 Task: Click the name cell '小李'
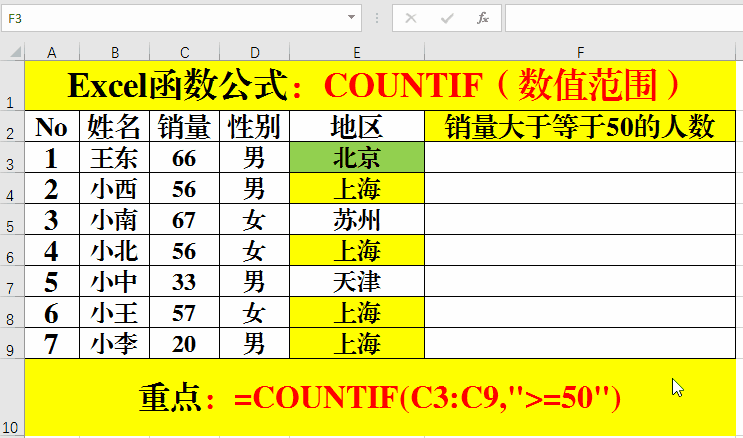[x=115, y=344]
